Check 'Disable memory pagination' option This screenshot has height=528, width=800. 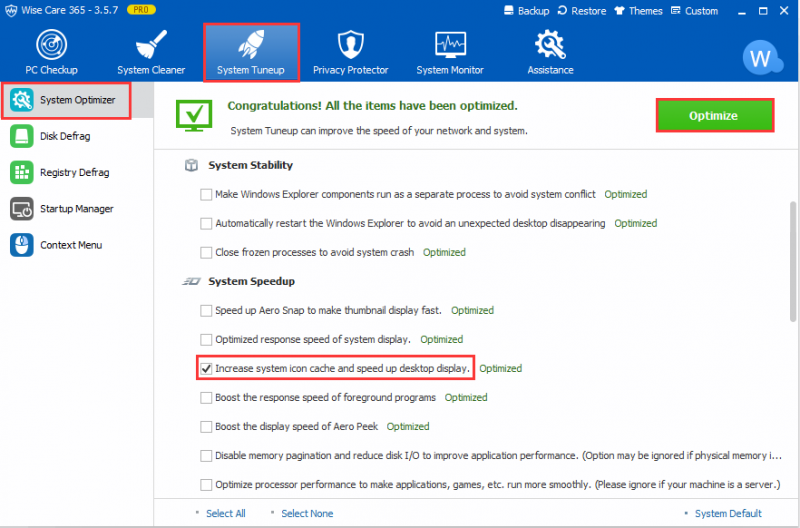(206, 456)
